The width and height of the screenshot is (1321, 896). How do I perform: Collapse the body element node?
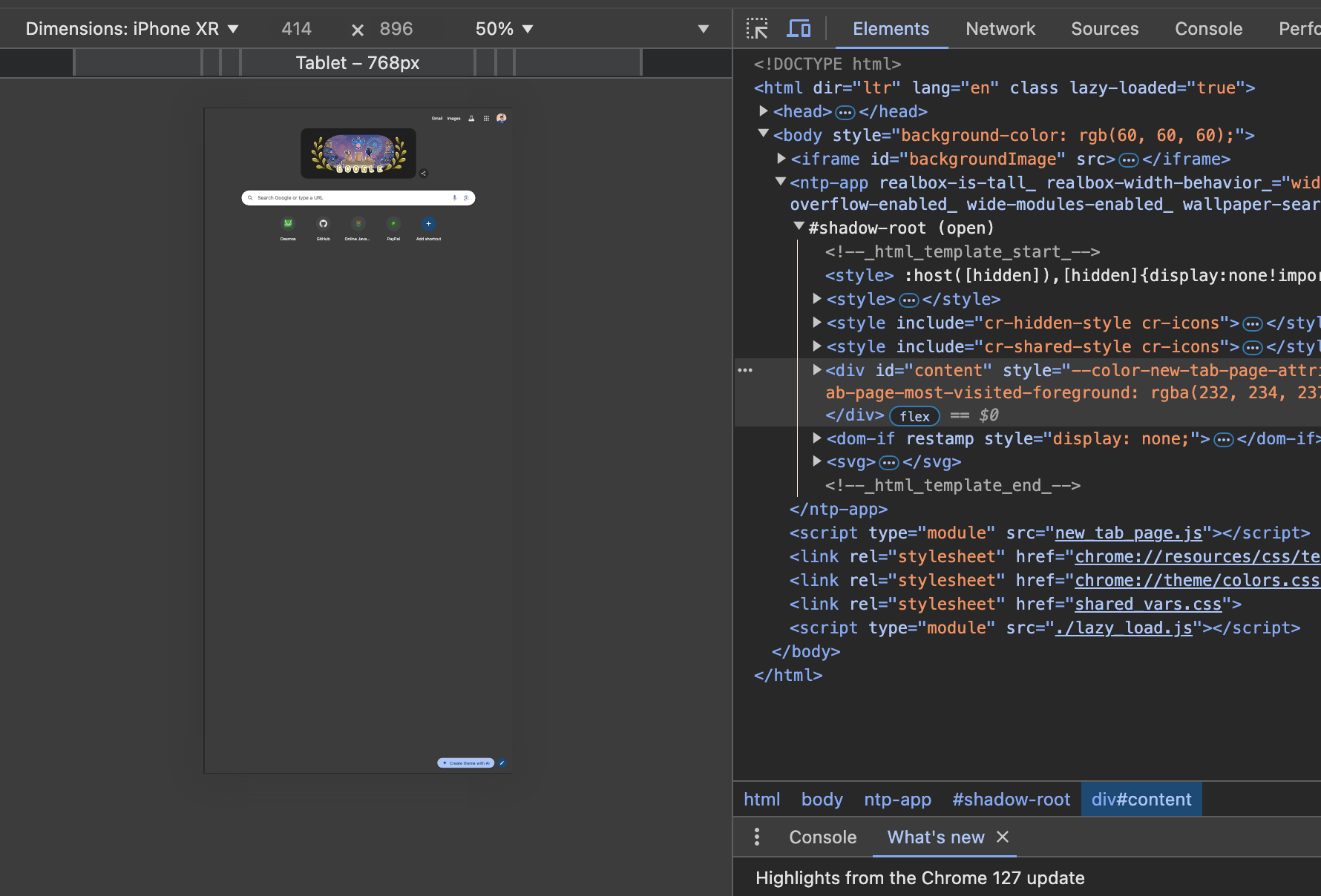(764, 134)
